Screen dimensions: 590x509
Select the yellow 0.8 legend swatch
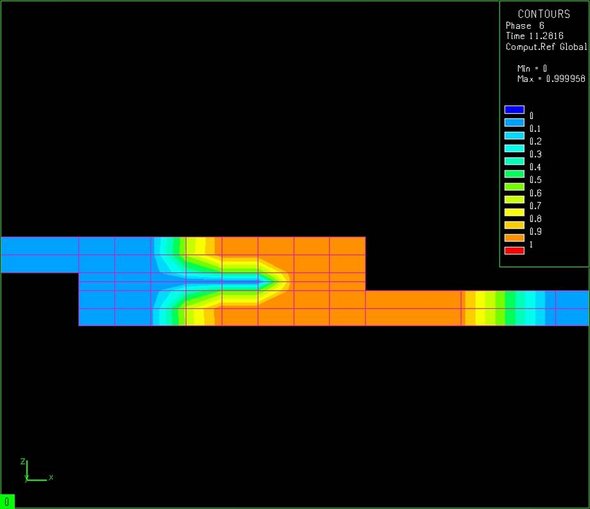(x=514, y=212)
